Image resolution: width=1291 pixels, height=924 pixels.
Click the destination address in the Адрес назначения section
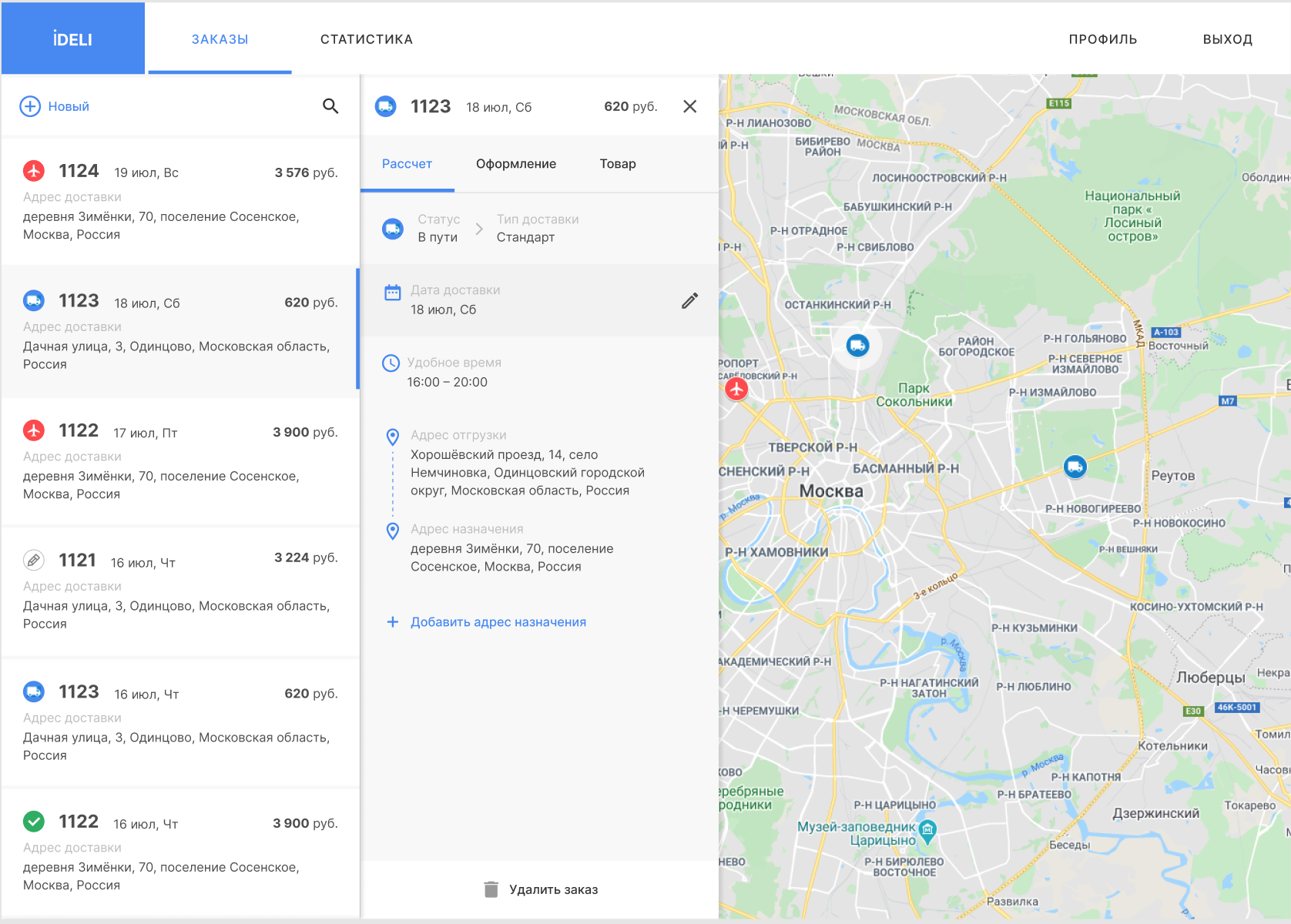tap(511, 557)
